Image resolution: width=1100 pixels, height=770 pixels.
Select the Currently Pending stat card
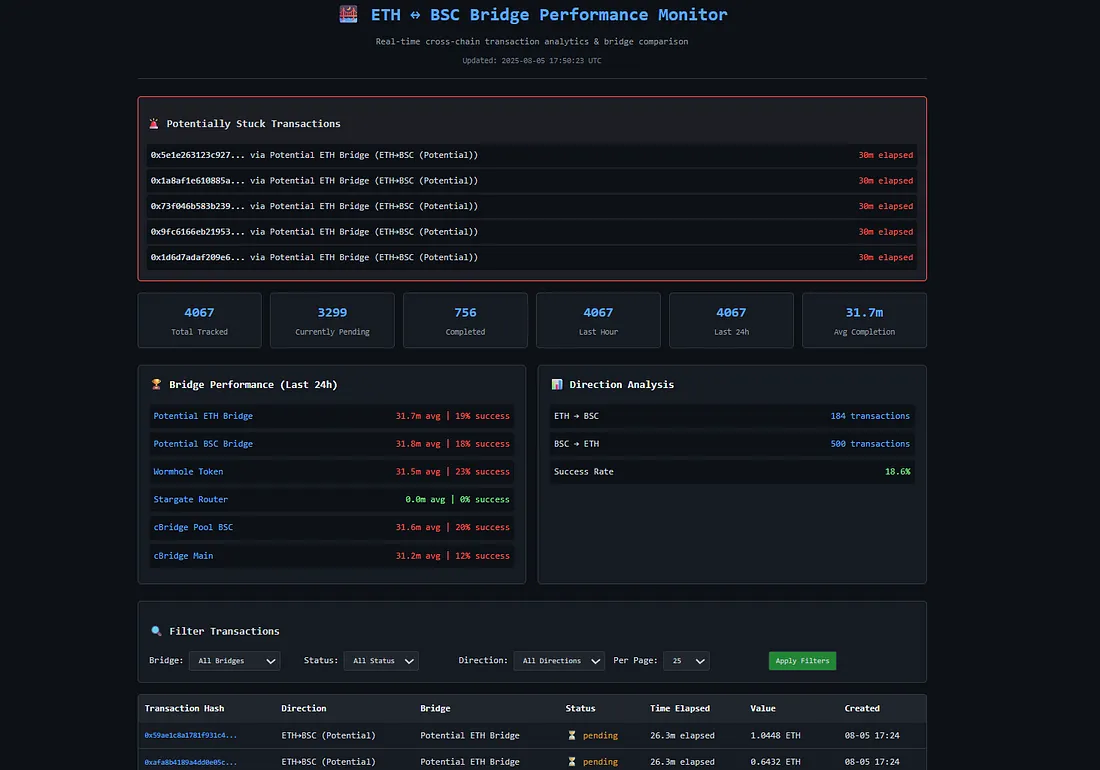[332, 320]
